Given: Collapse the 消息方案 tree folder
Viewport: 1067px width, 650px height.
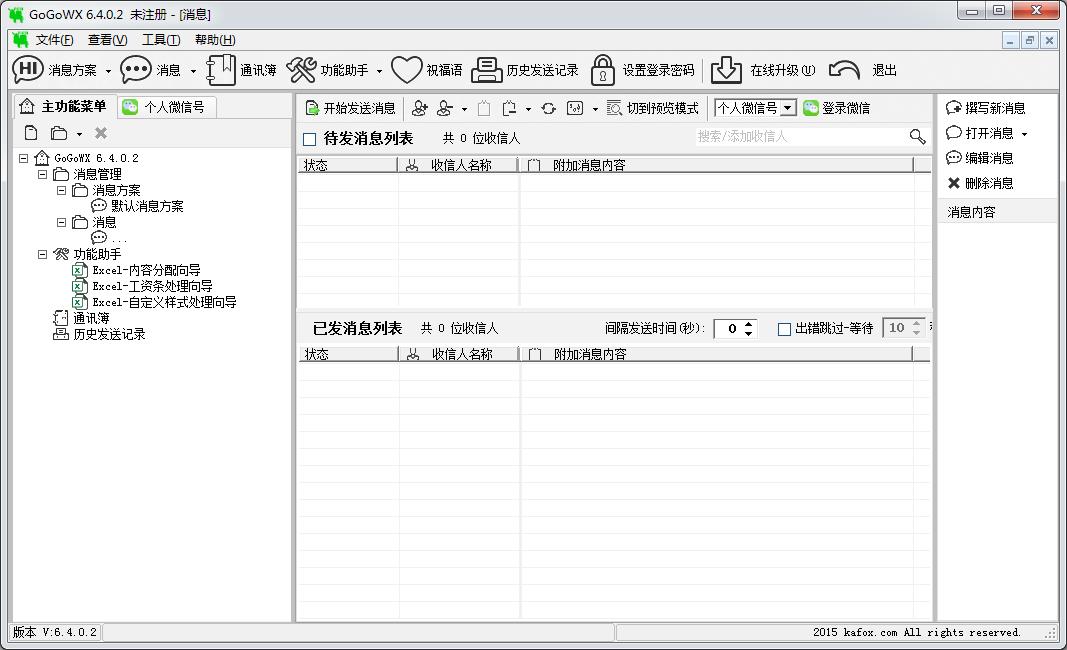Looking at the screenshot, I should 61,190.
